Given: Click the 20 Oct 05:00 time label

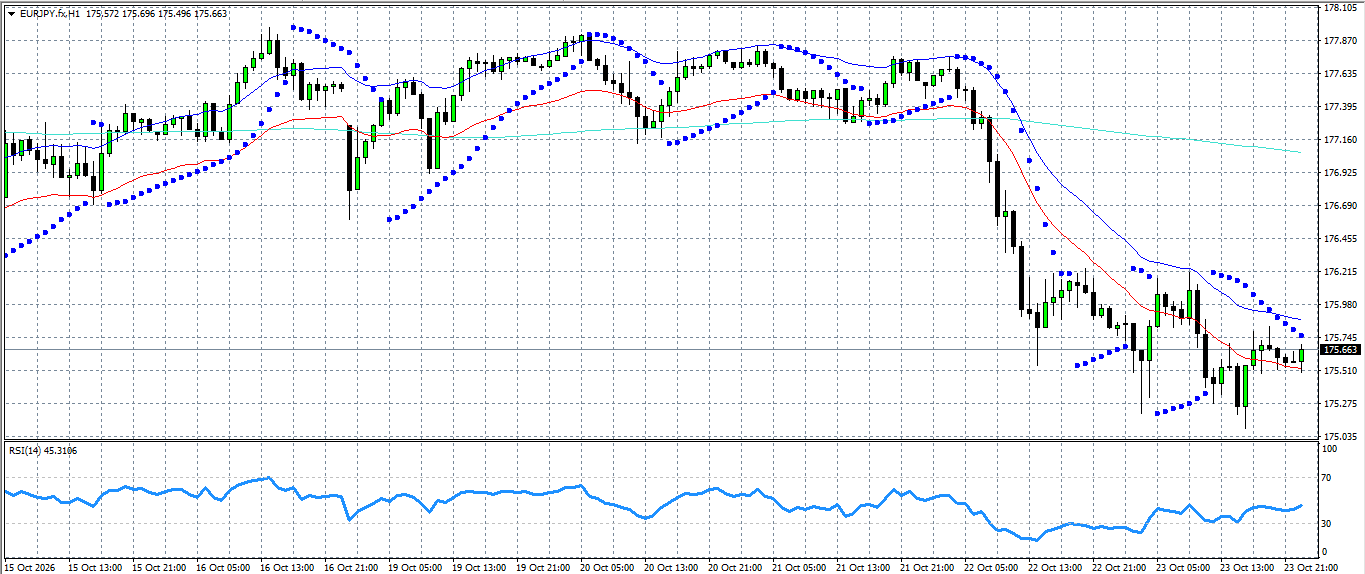Looking at the screenshot, I should (609, 567).
